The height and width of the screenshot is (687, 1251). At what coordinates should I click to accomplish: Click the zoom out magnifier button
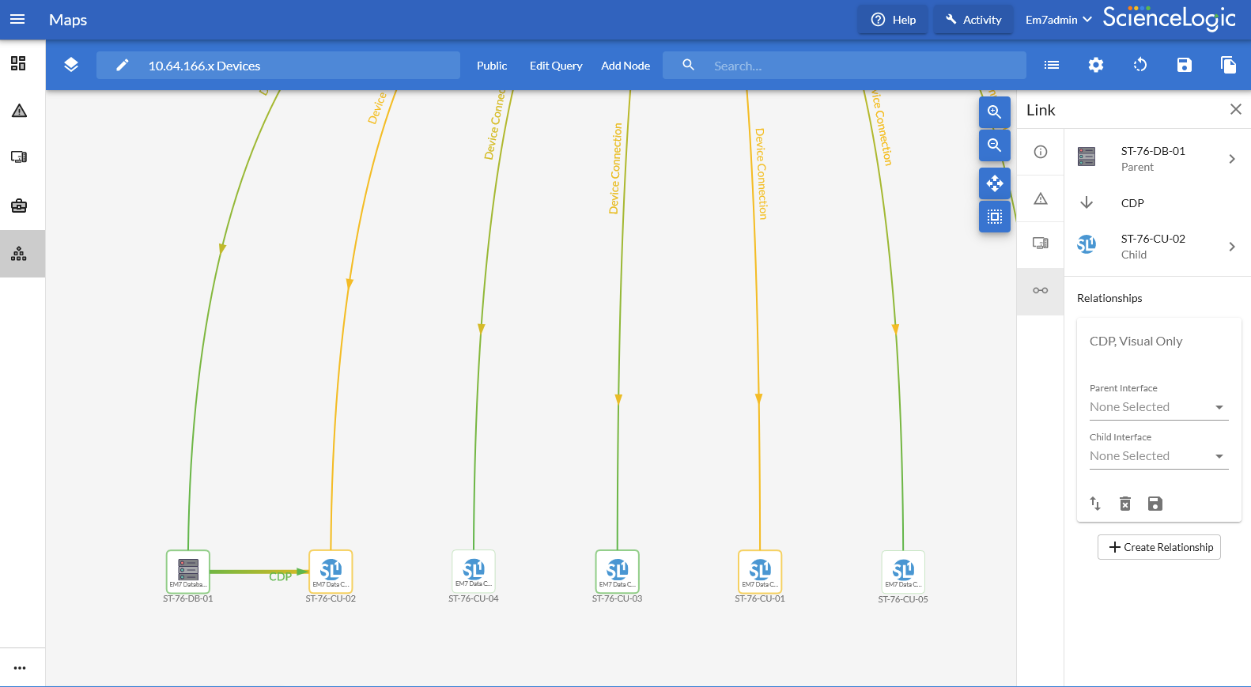(994, 145)
